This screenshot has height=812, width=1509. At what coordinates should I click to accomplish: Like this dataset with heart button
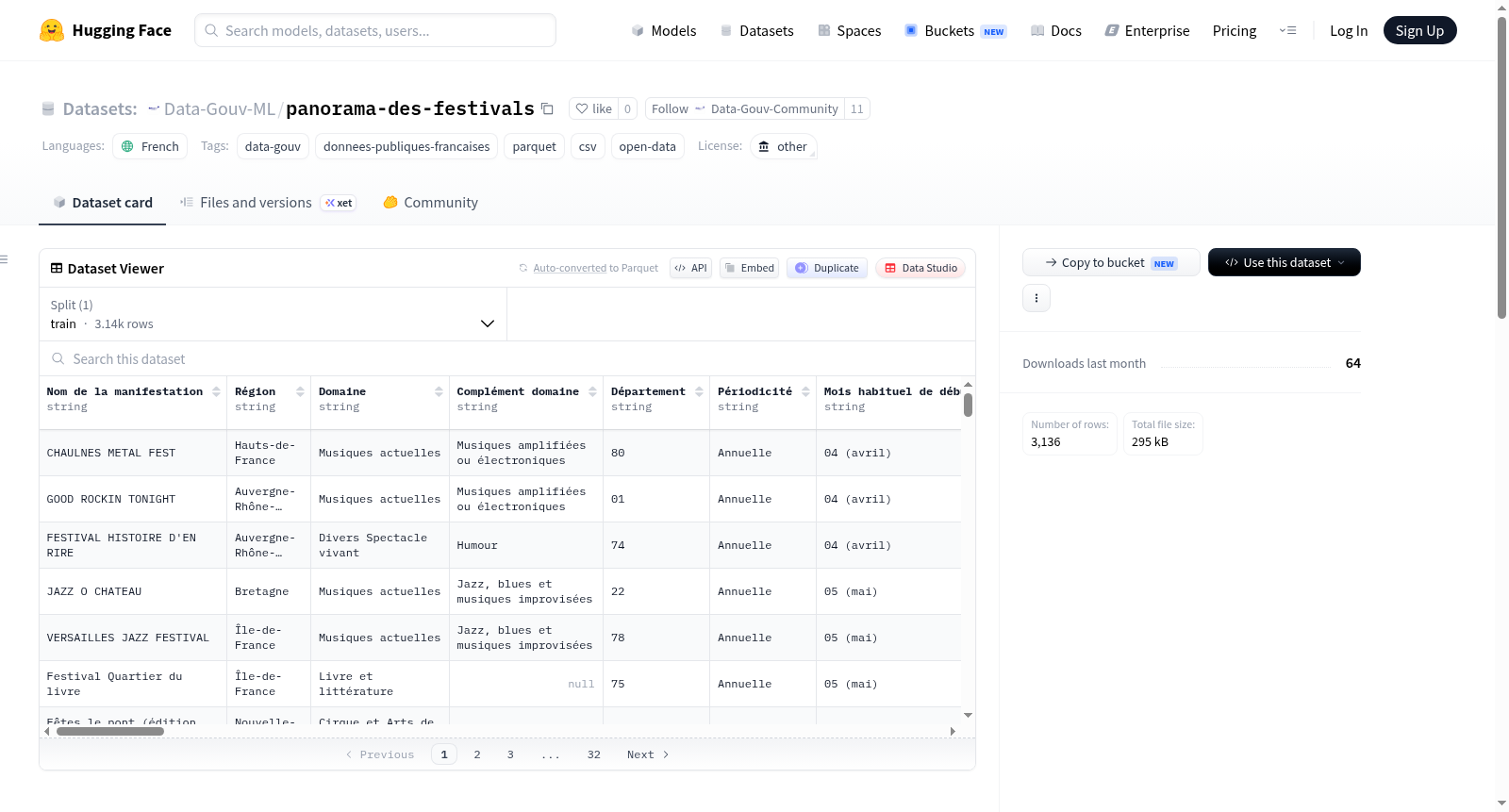pyautogui.click(x=593, y=108)
